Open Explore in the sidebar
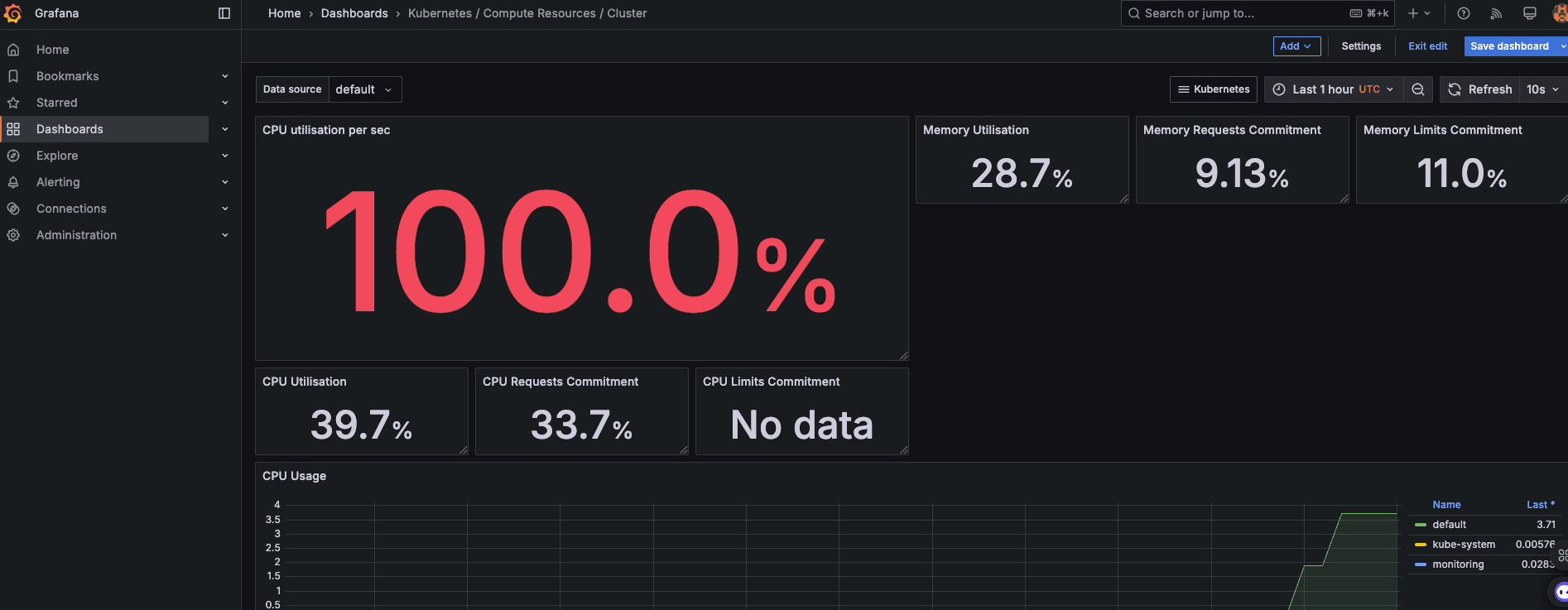Image resolution: width=1568 pixels, height=610 pixels. tap(57, 156)
